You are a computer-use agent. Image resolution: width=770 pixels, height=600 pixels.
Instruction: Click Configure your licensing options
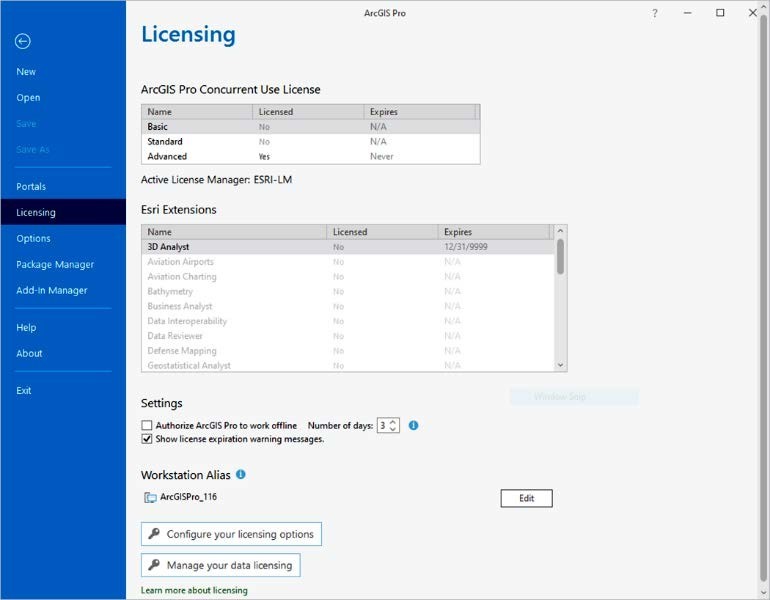click(x=231, y=534)
